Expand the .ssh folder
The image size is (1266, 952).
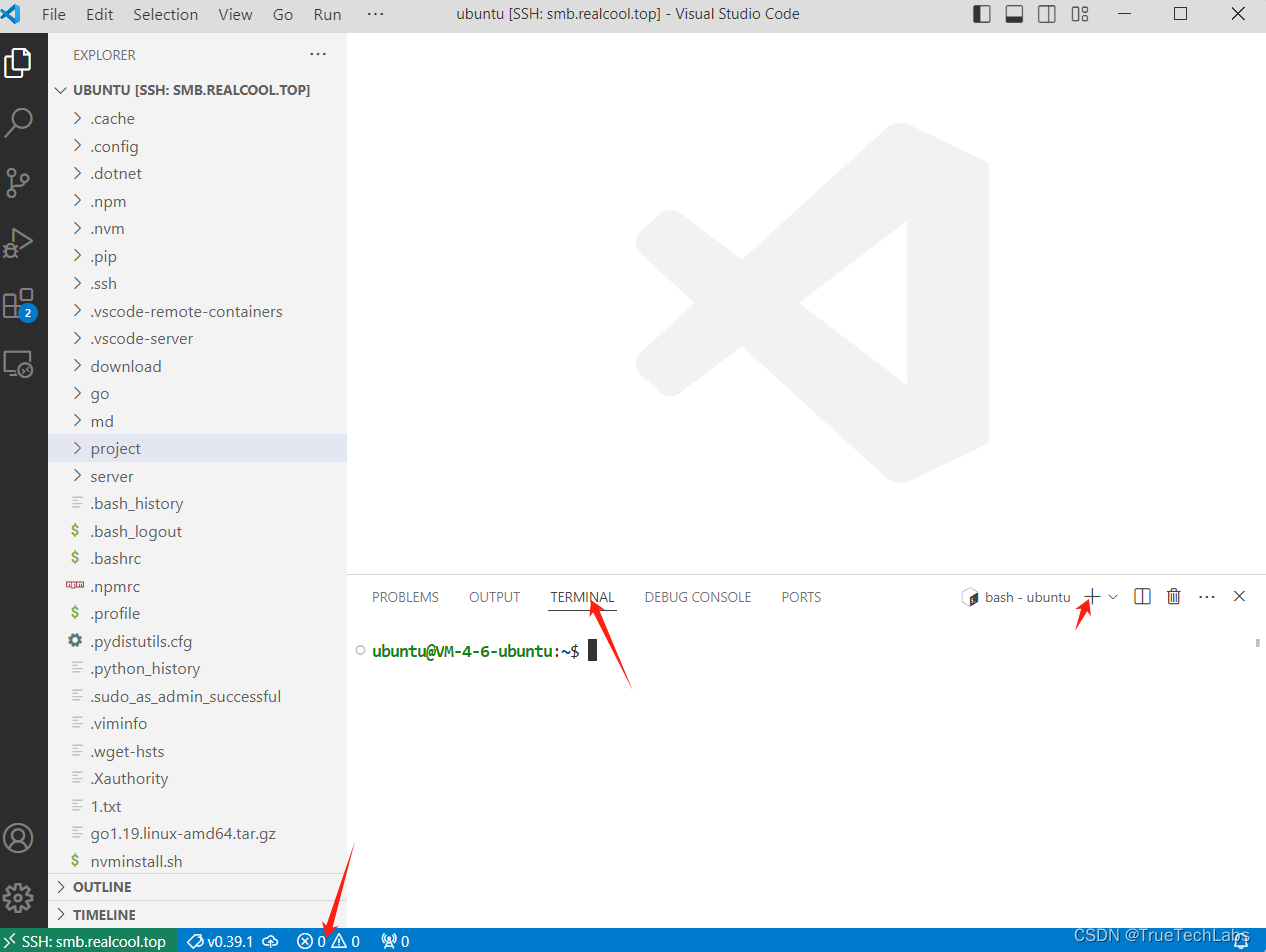(198, 283)
